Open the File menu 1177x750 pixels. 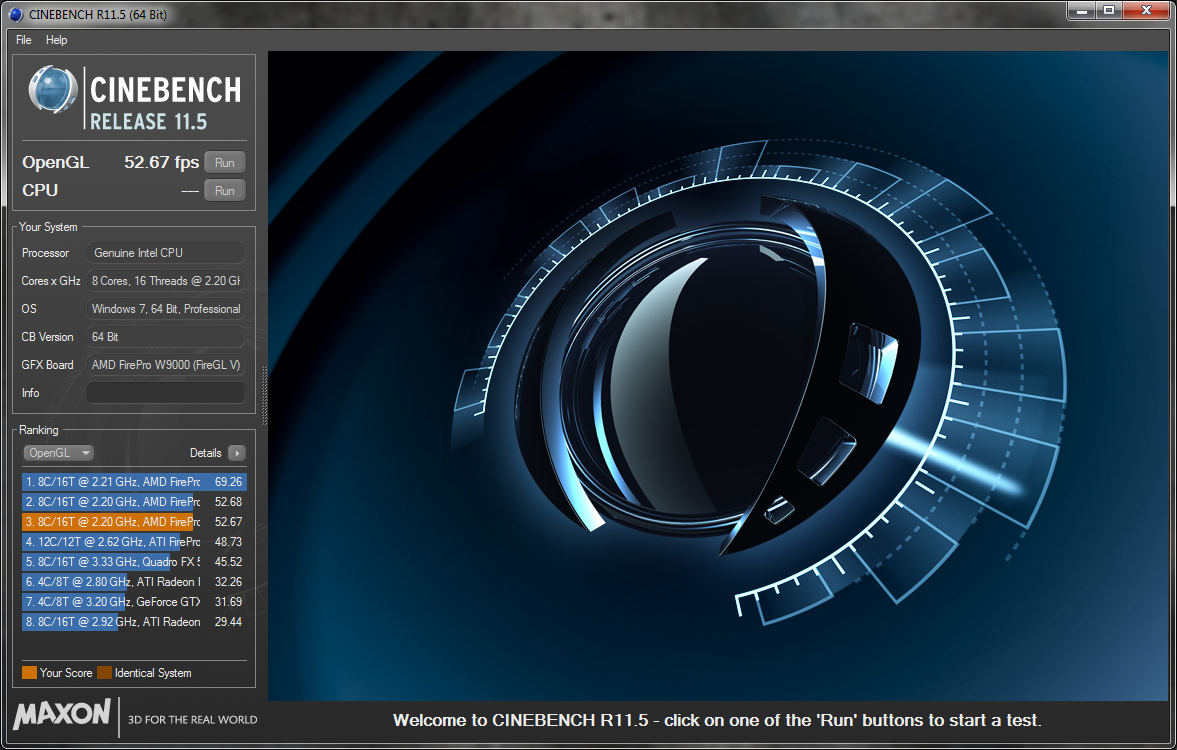24,40
